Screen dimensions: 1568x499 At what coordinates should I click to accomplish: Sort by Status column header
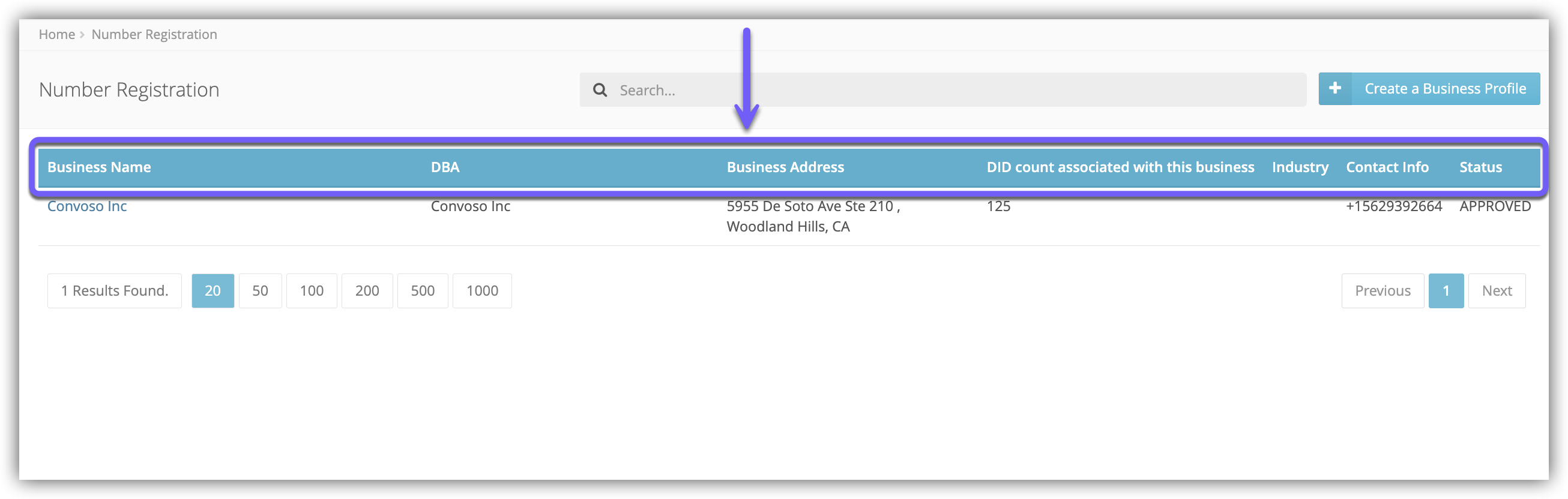[x=1480, y=167]
